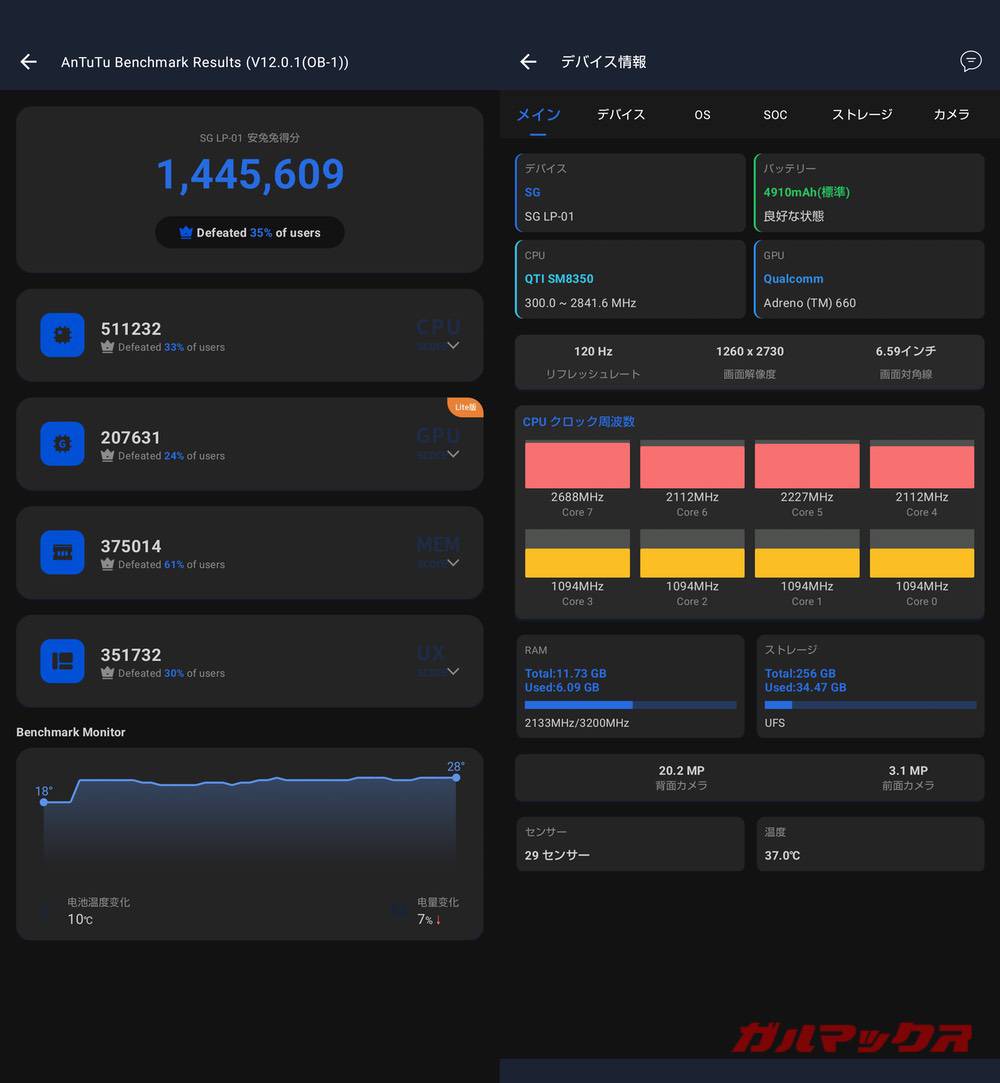Tap the crown icon beside Defeated 33%
This screenshot has height=1083, width=1000.
[107, 347]
